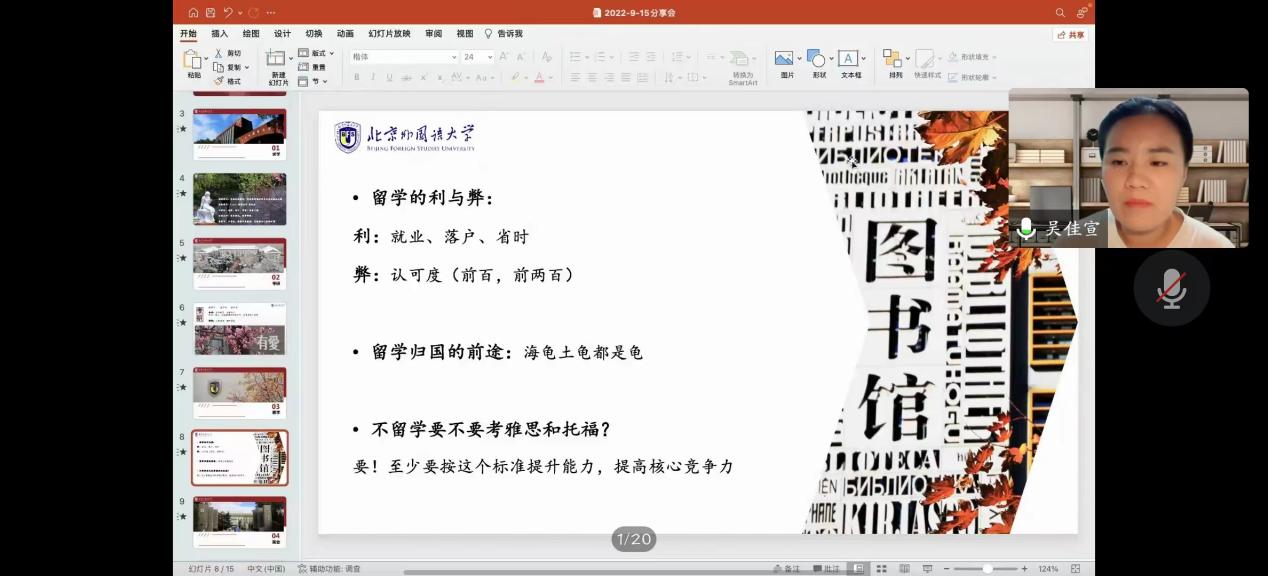Click the Share (共享) button
1268x576 pixels.
(x=1071, y=34)
